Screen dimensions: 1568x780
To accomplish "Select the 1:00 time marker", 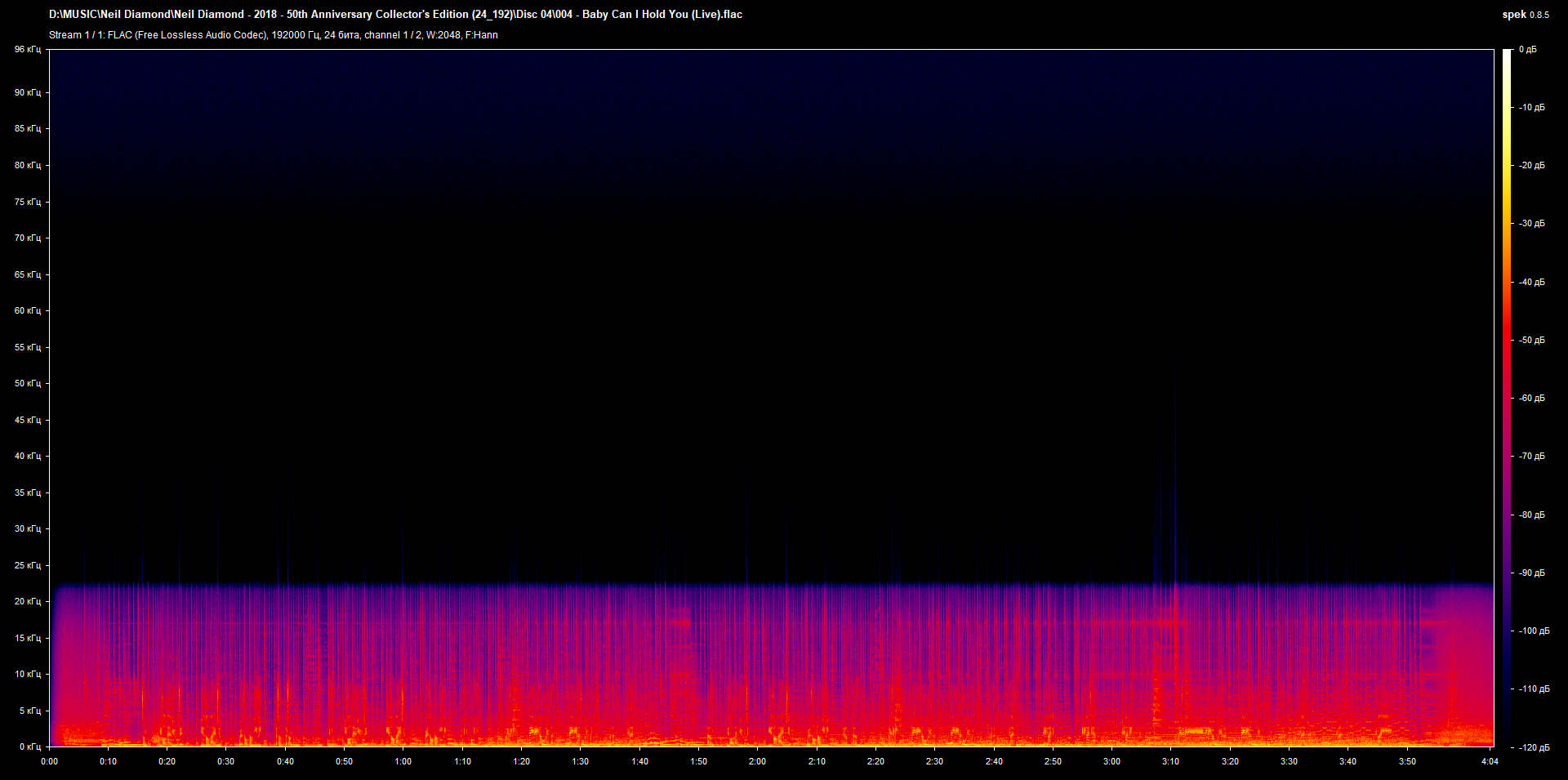I will coord(403,762).
